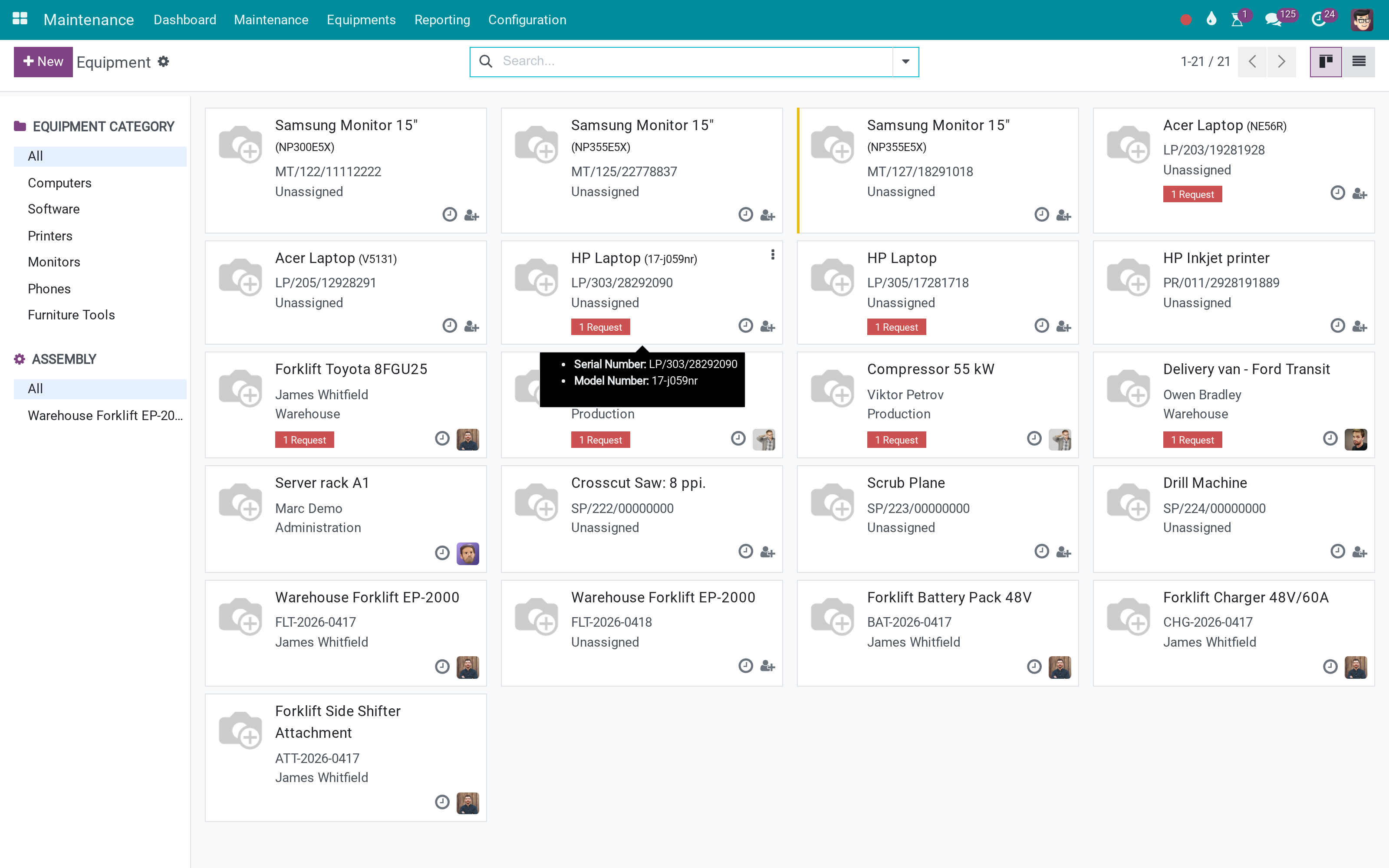Filter by Phones category
Screen dimensions: 1389x868
pyautogui.click(x=100, y=289)
